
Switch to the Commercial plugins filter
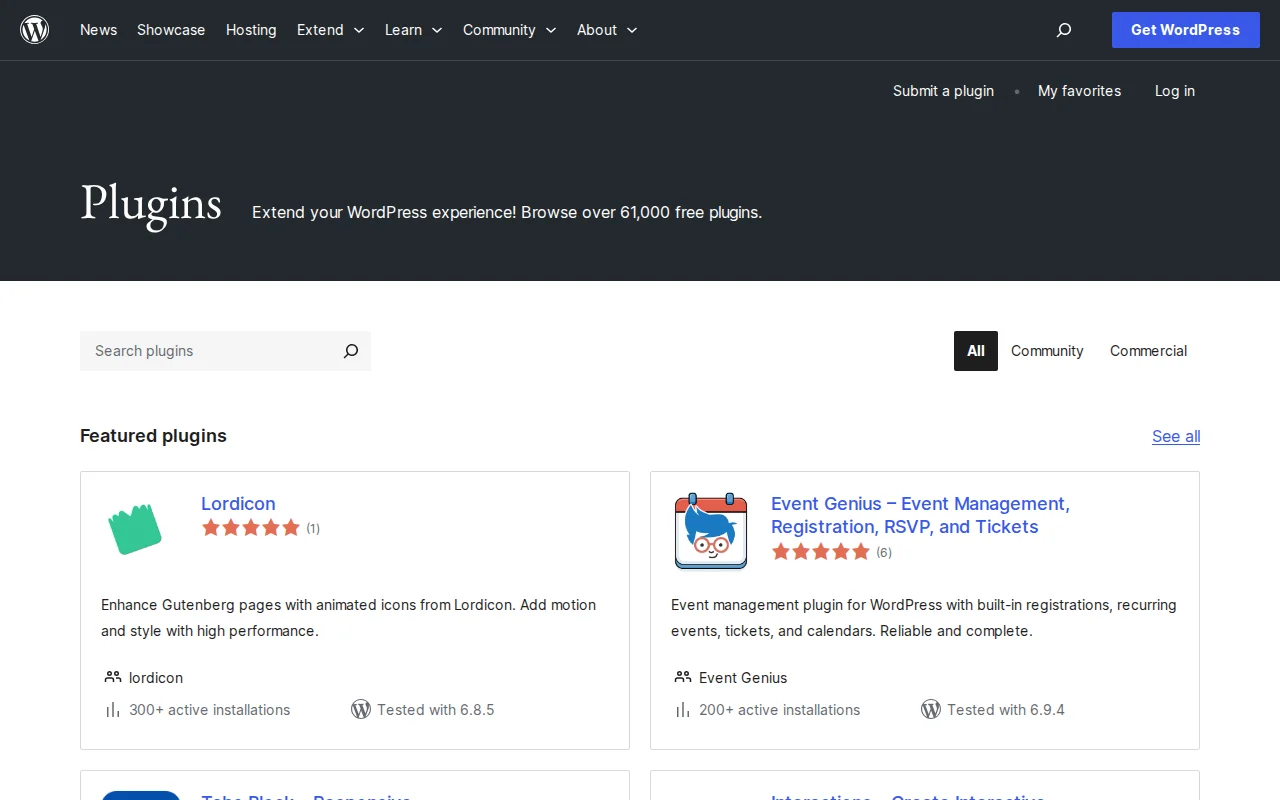[x=1148, y=351]
